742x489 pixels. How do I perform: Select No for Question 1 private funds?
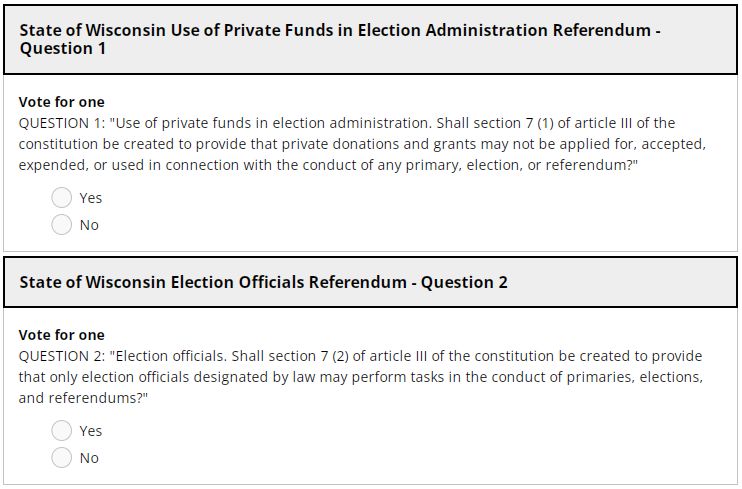click(x=62, y=225)
